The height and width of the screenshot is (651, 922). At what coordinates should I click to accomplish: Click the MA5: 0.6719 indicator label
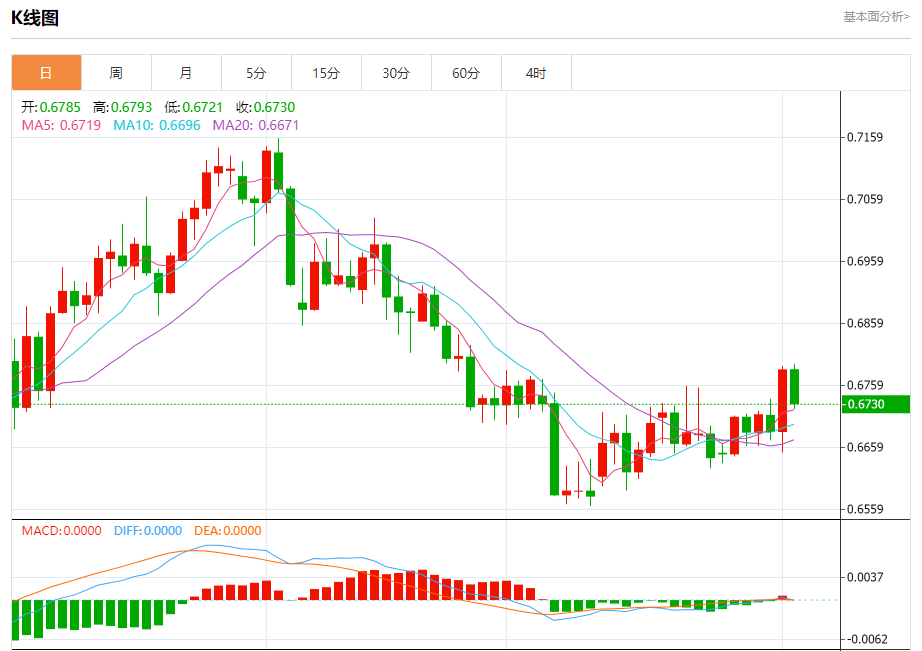click(61, 125)
